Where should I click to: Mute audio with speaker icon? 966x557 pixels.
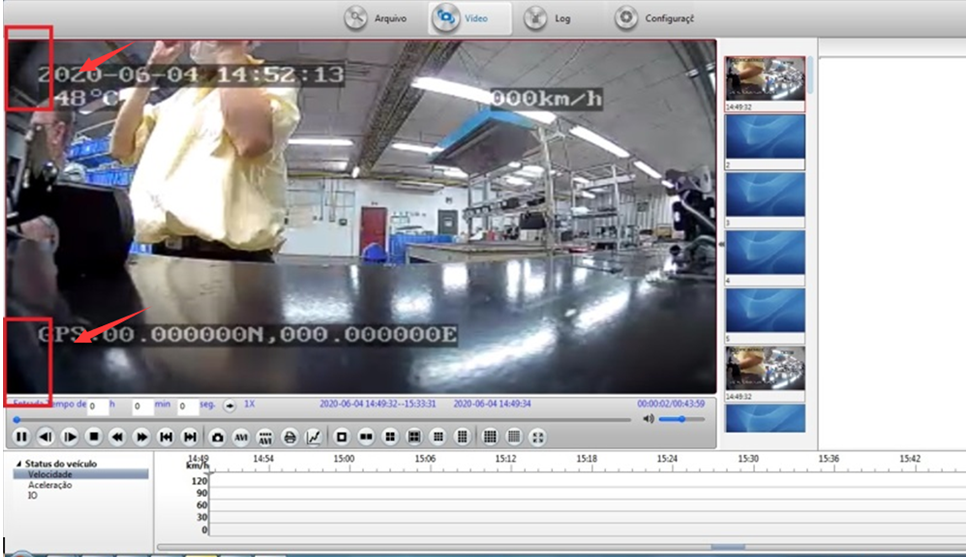tap(648, 419)
